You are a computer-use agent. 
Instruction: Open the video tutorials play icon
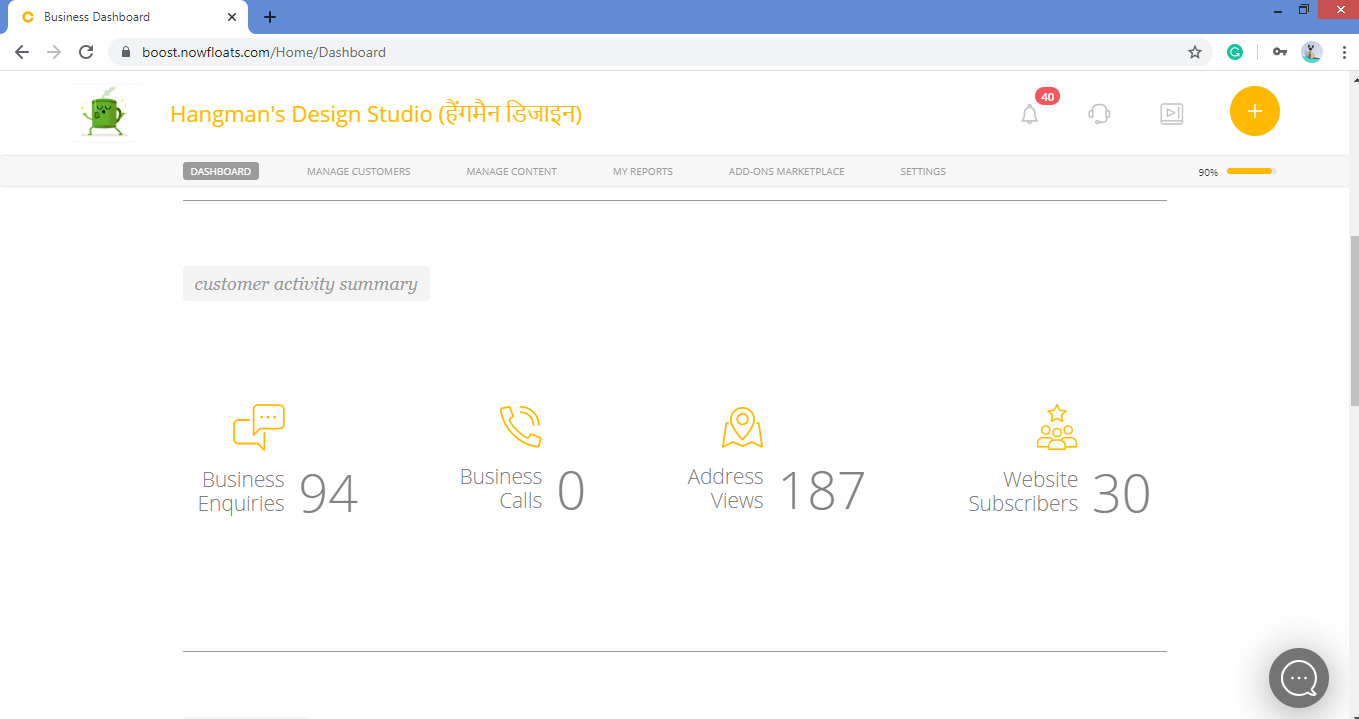pos(1171,114)
